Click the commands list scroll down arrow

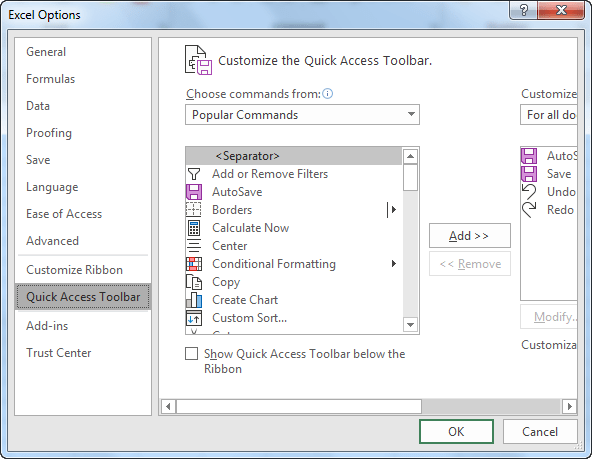click(410, 324)
